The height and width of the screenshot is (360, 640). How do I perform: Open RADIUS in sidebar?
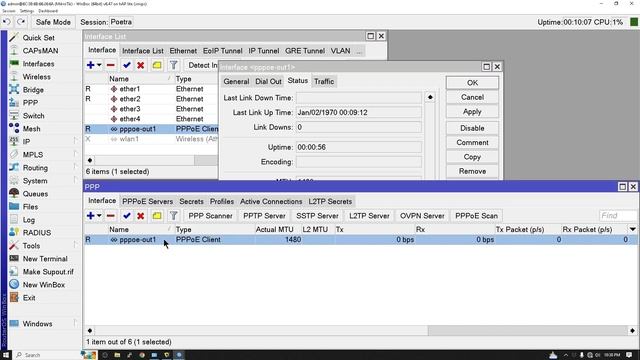pos(37,233)
